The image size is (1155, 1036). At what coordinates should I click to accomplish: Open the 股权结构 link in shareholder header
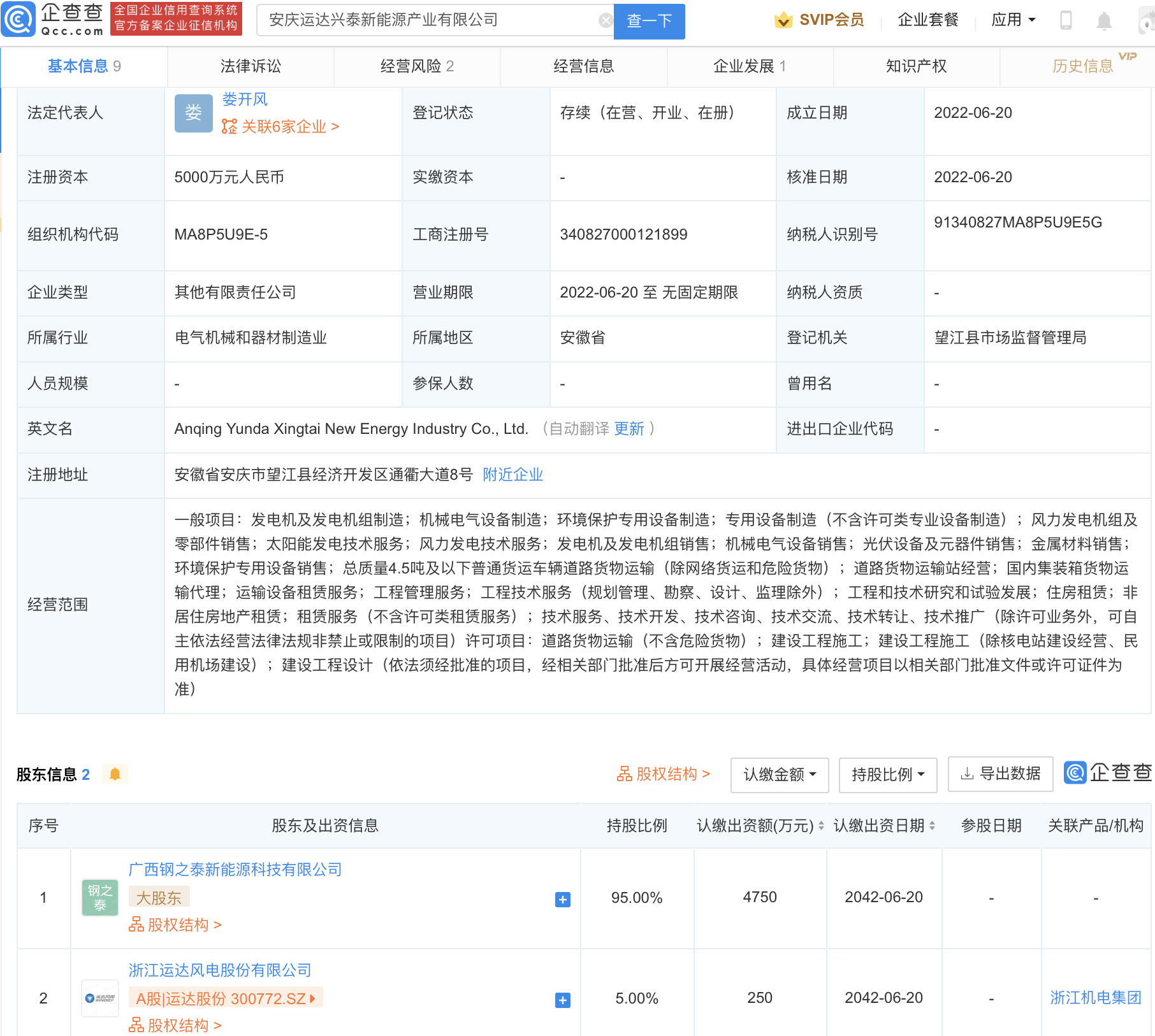click(x=663, y=774)
